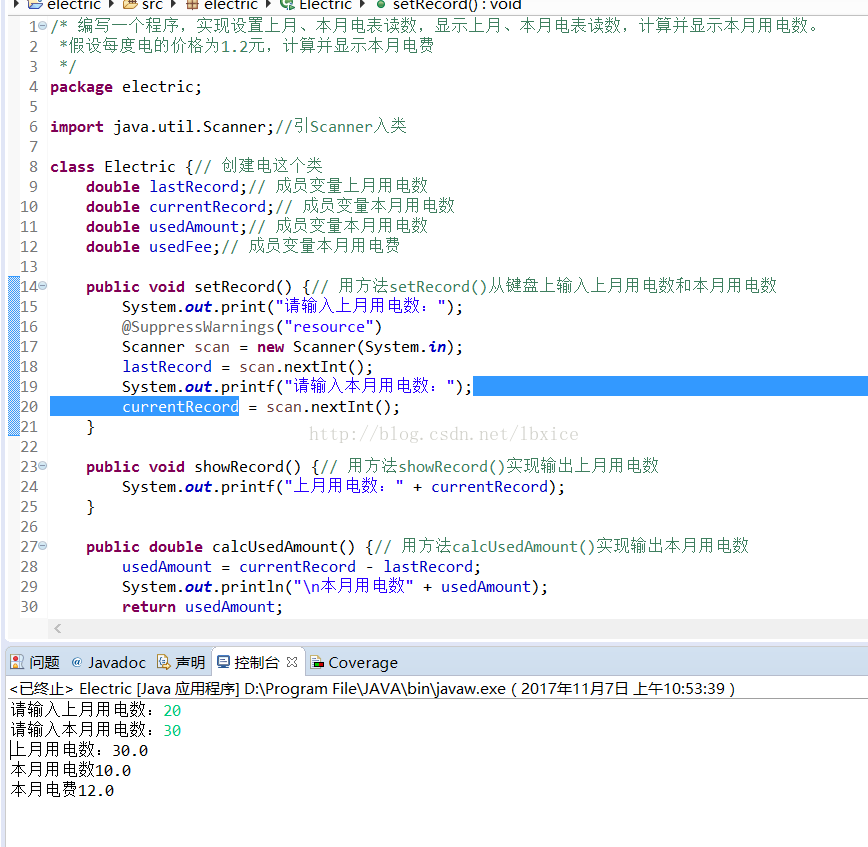Switch to the 声明 (Declaration) tab
The height and width of the screenshot is (847, 868).
(181, 662)
